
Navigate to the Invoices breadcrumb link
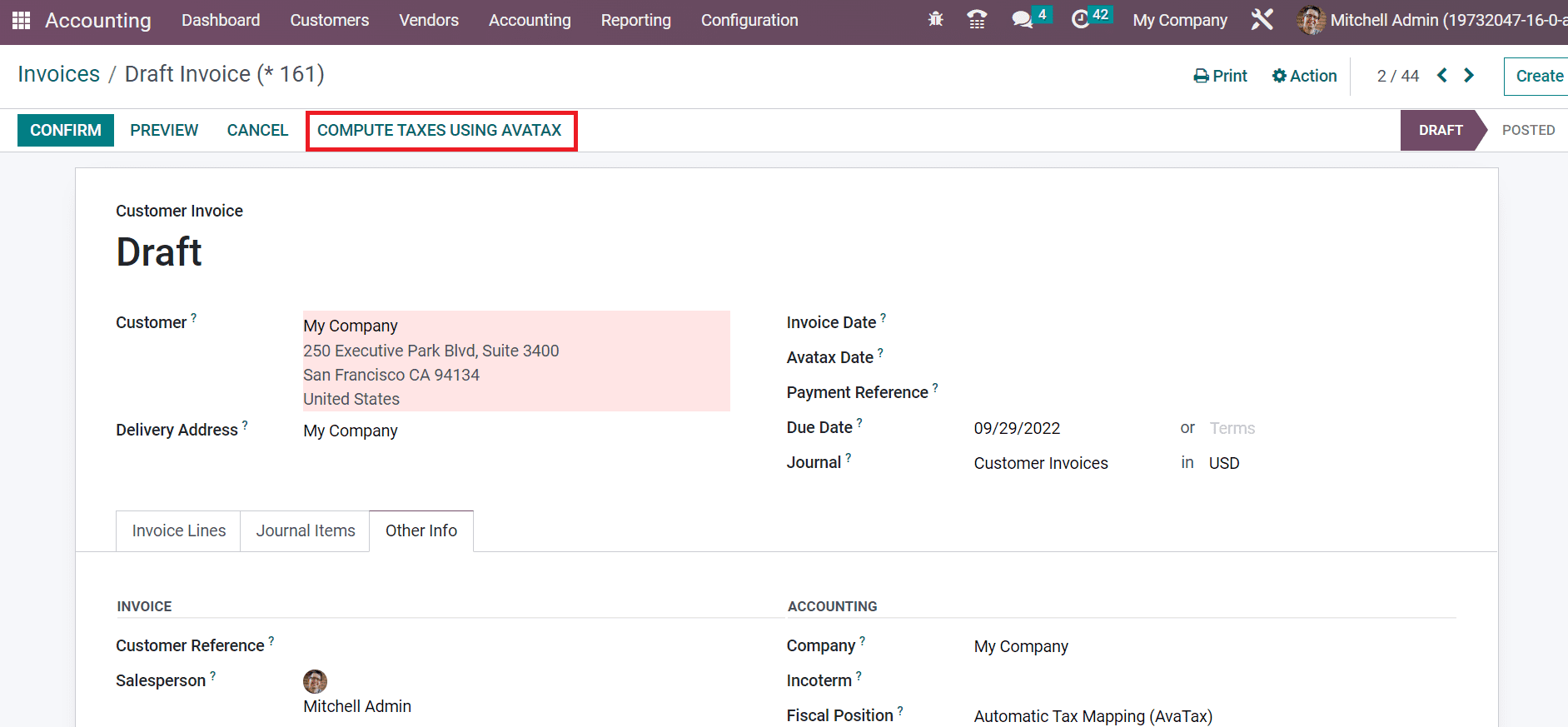[58, 74]
